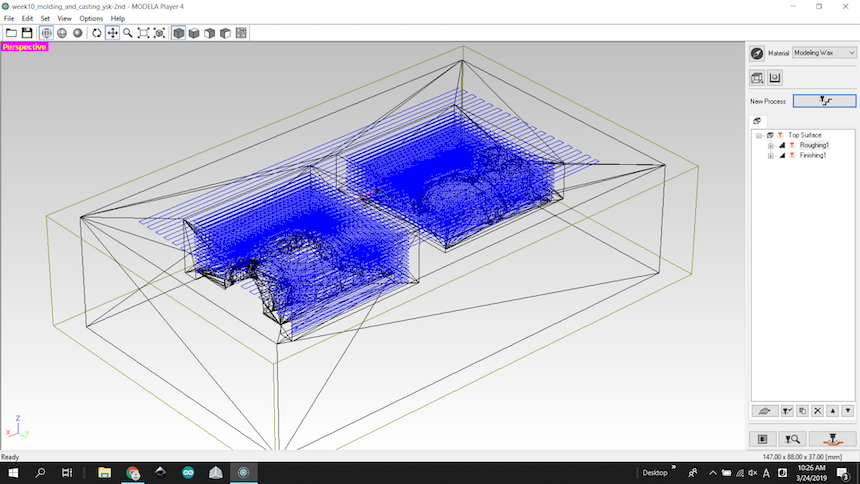860x484 pixels.
Task: Move the selected process up
Action: pos(833,410)
